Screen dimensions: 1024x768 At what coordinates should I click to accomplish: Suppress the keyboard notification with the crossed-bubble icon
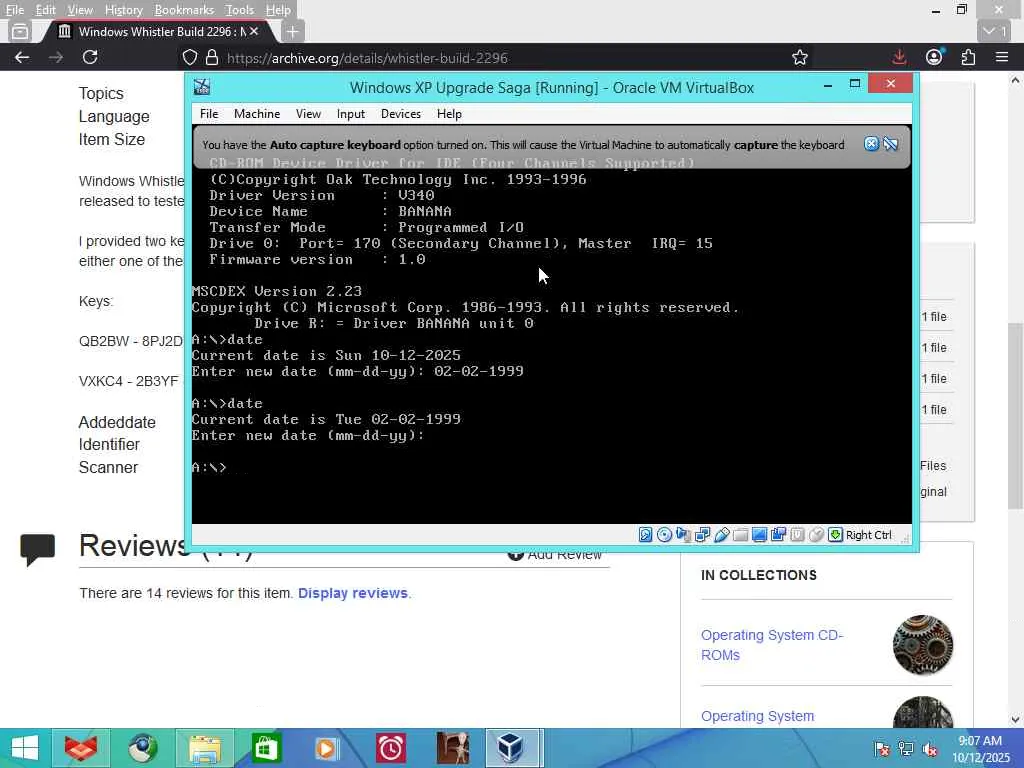pyautogui.click(x=891, y=144)
